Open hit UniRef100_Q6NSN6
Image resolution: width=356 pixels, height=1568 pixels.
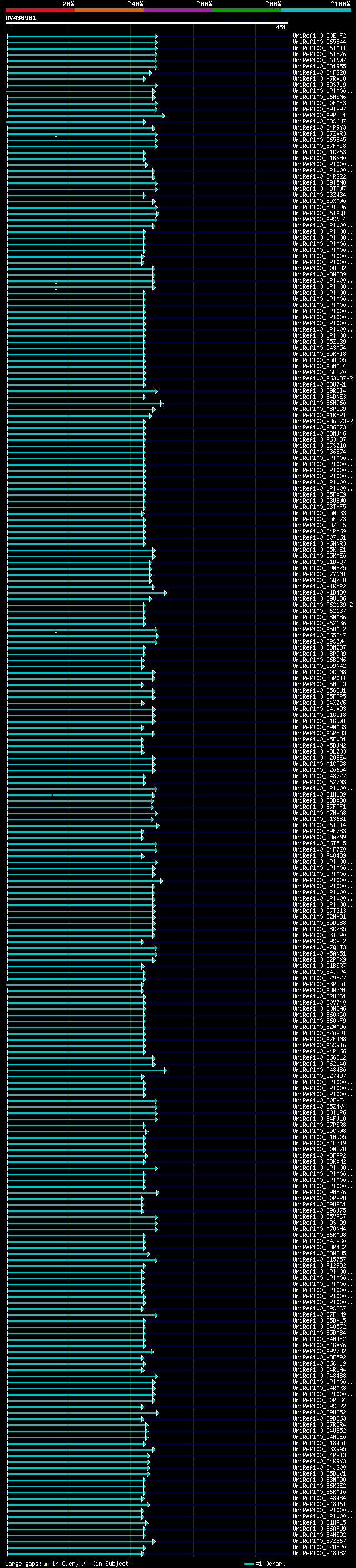(x=319, y=97)
